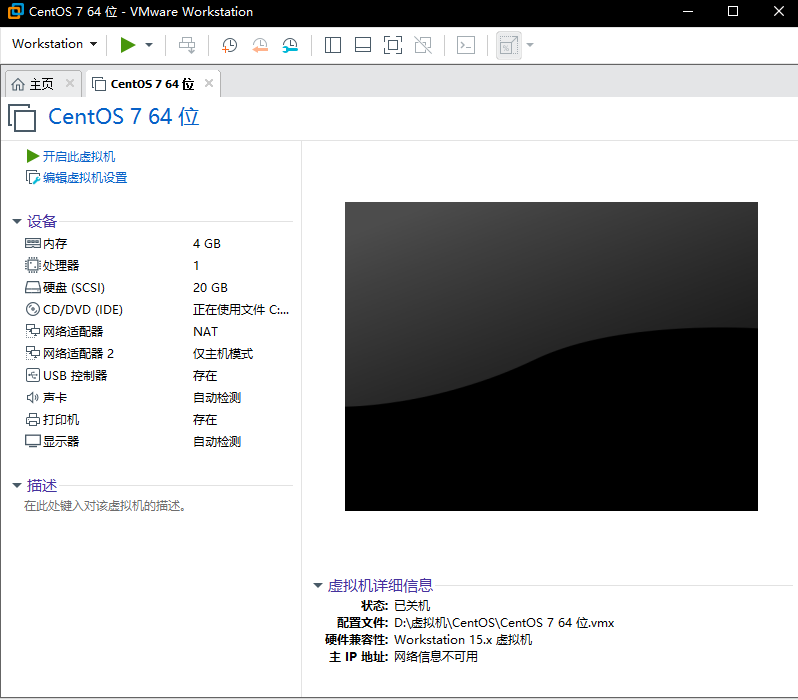Click the 网络适配器 2 icon
798x700 pixels.
tap(33, 353)
